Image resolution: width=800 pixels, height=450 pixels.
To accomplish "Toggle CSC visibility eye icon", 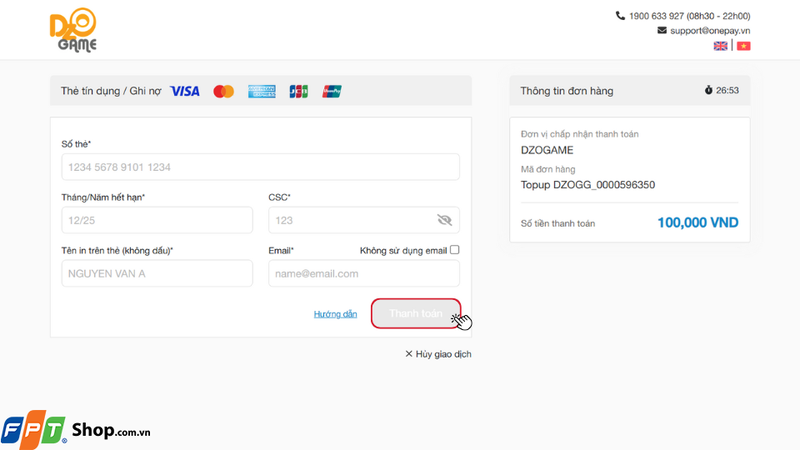I will point(444,220).
